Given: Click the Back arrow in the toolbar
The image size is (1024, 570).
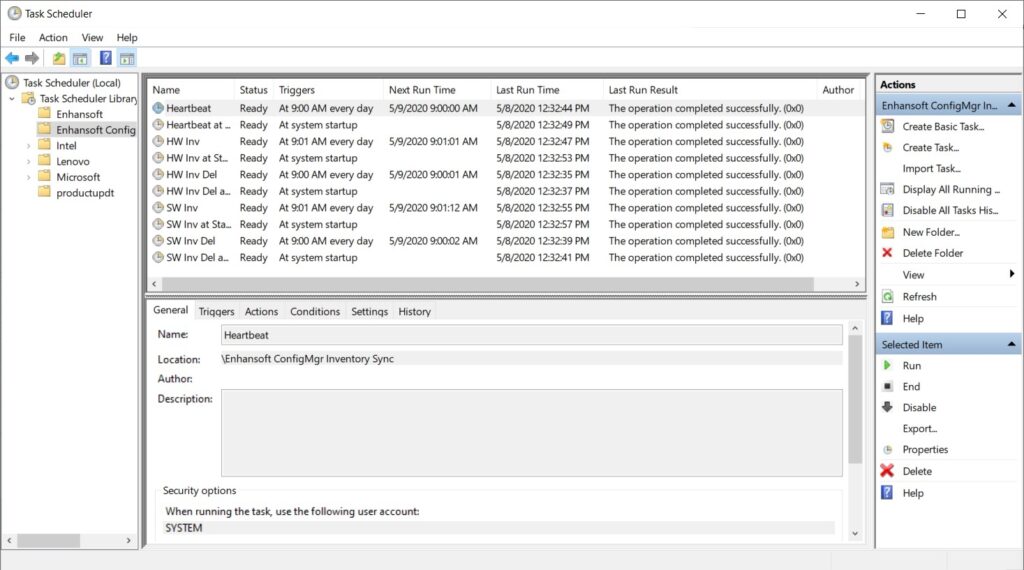Looking at the screenshot, I should pyautogui.click(x=12, y=58).
